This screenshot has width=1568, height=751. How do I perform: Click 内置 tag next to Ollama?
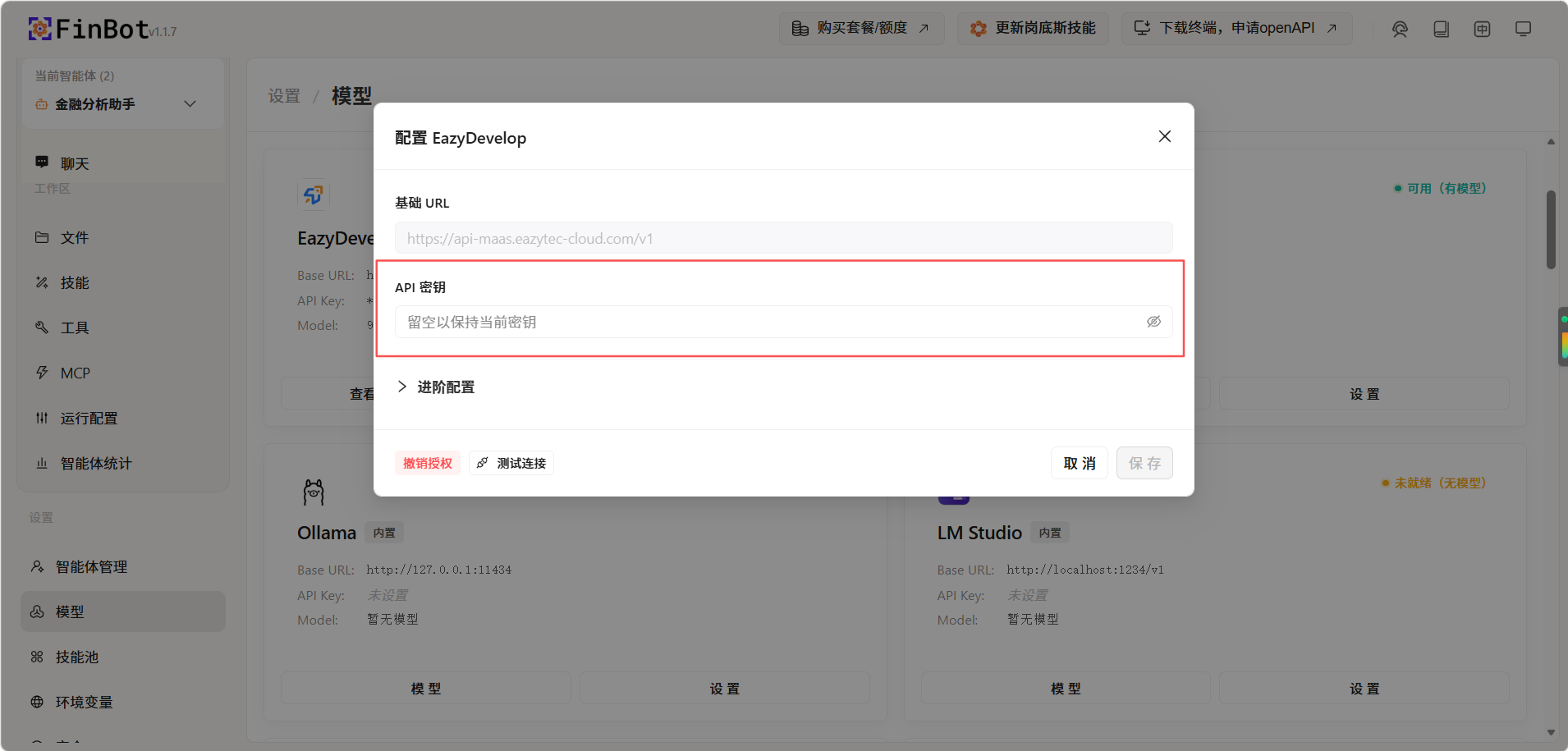(x=384, y=533)
